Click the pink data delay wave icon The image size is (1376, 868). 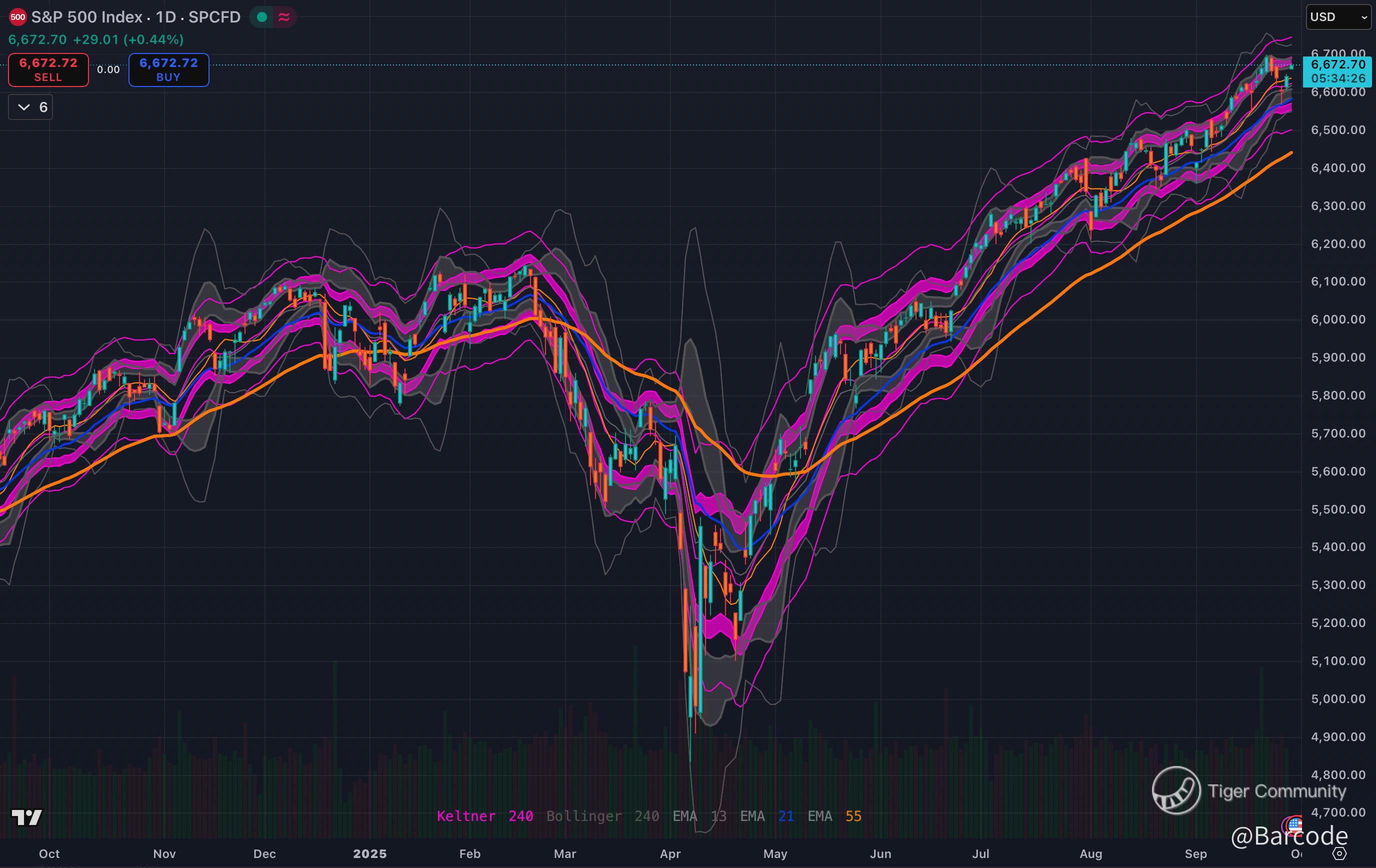point(284,17)
